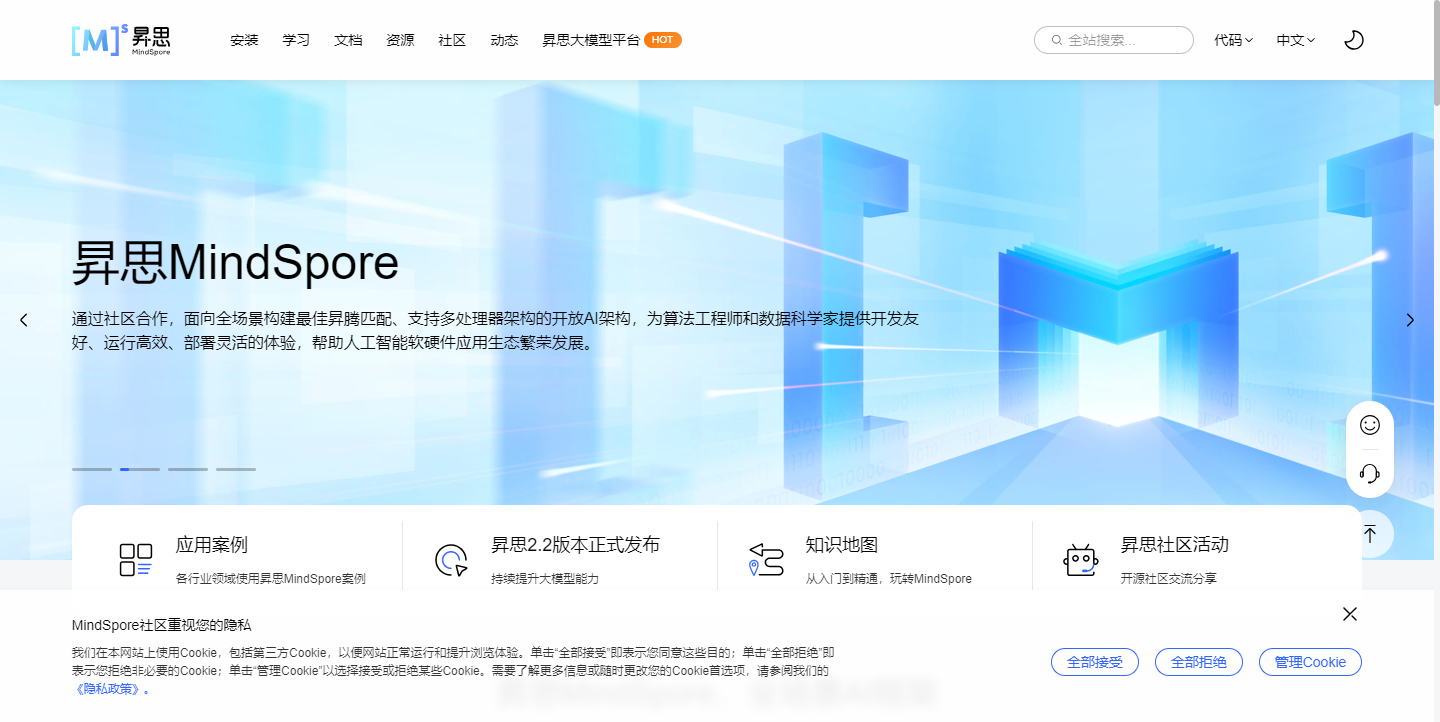
Task: Click 从入门到精通，玩转MindSpore text
Action: [888, 578]
